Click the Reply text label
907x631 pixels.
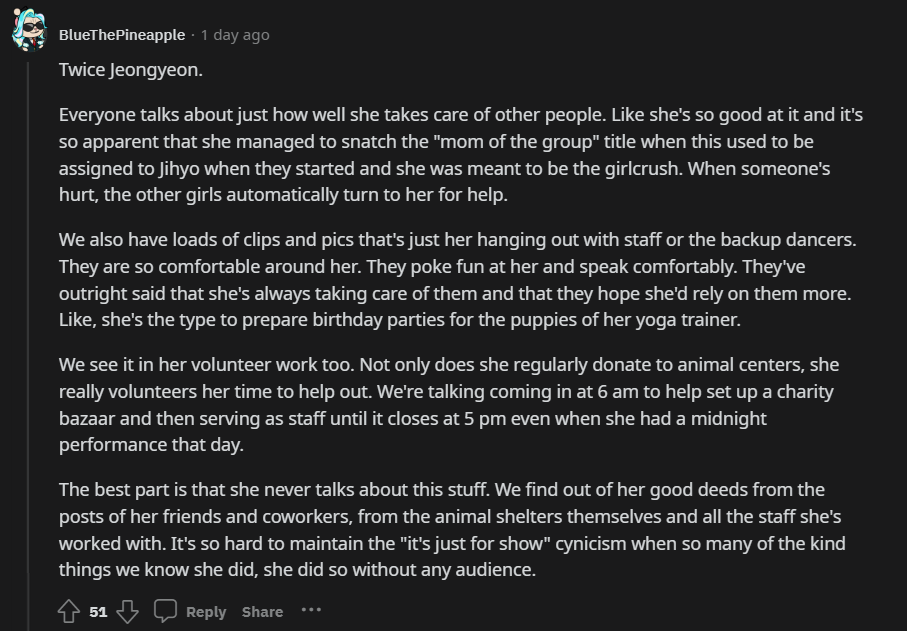(x=206, y=612)
